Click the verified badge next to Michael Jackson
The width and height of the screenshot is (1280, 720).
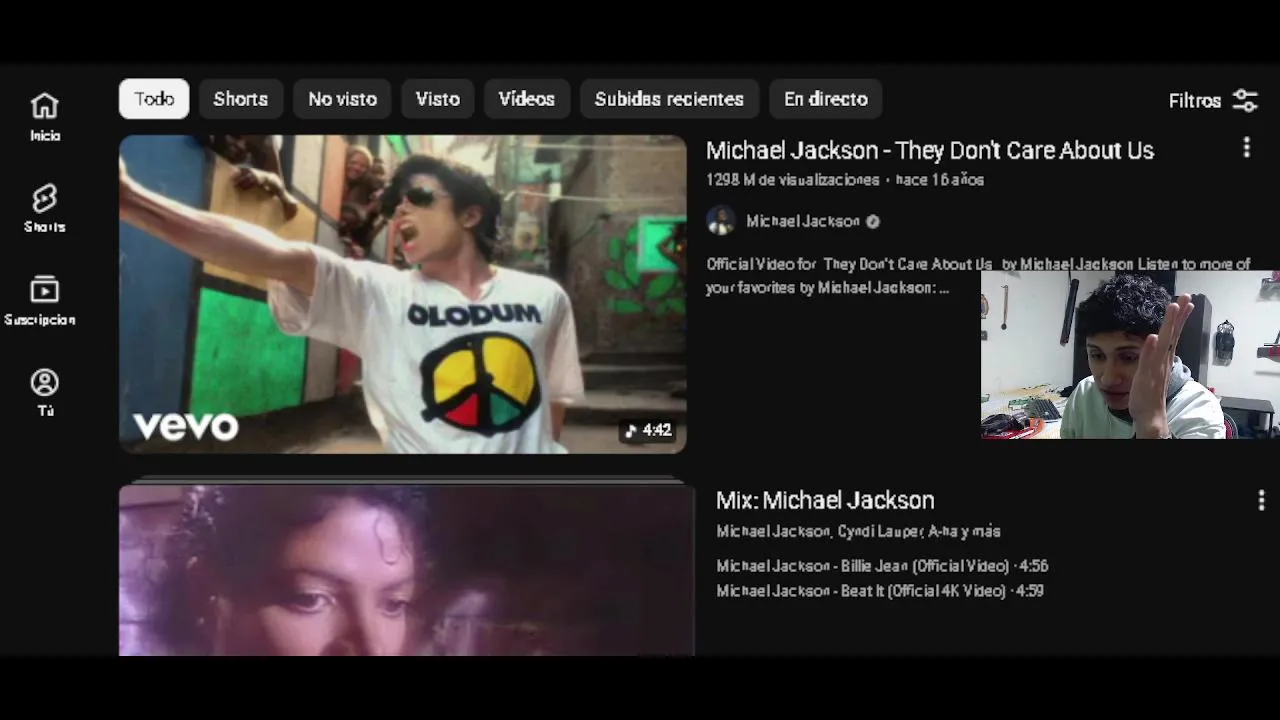point(872,221)
